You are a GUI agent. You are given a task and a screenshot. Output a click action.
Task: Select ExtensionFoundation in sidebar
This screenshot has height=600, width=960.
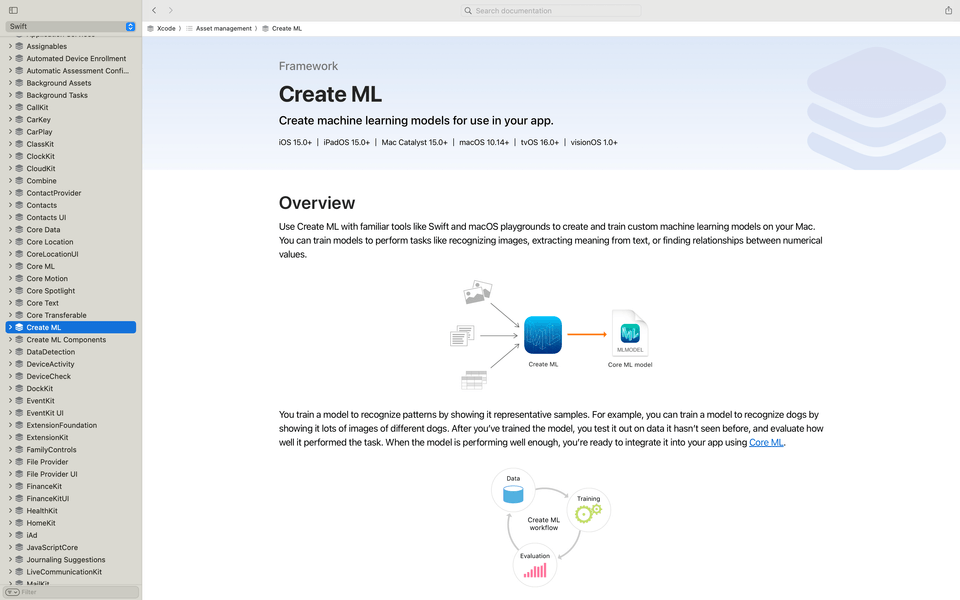click(x=61, y=426)
